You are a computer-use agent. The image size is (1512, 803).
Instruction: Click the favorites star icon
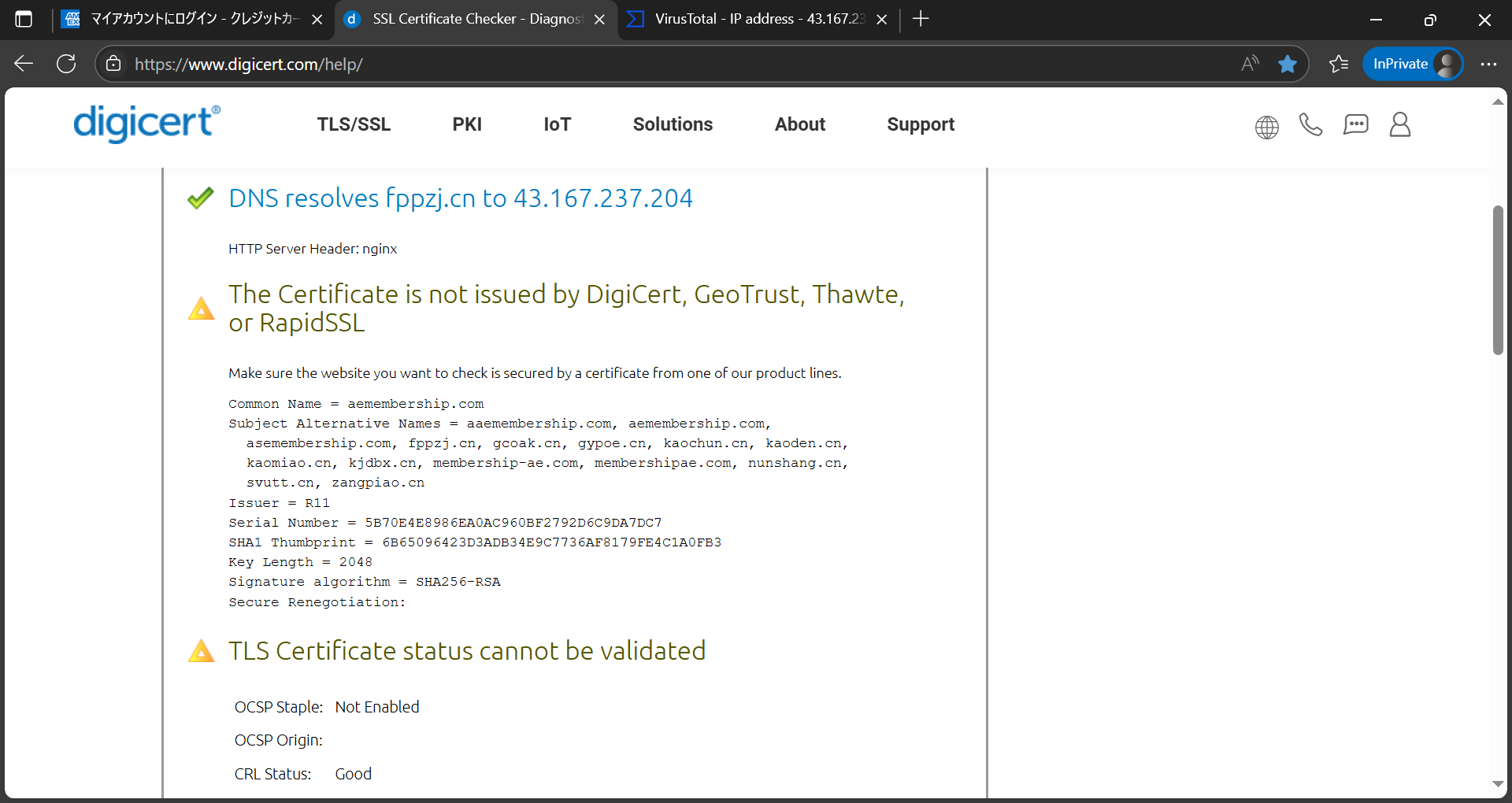click(1288, 64)
